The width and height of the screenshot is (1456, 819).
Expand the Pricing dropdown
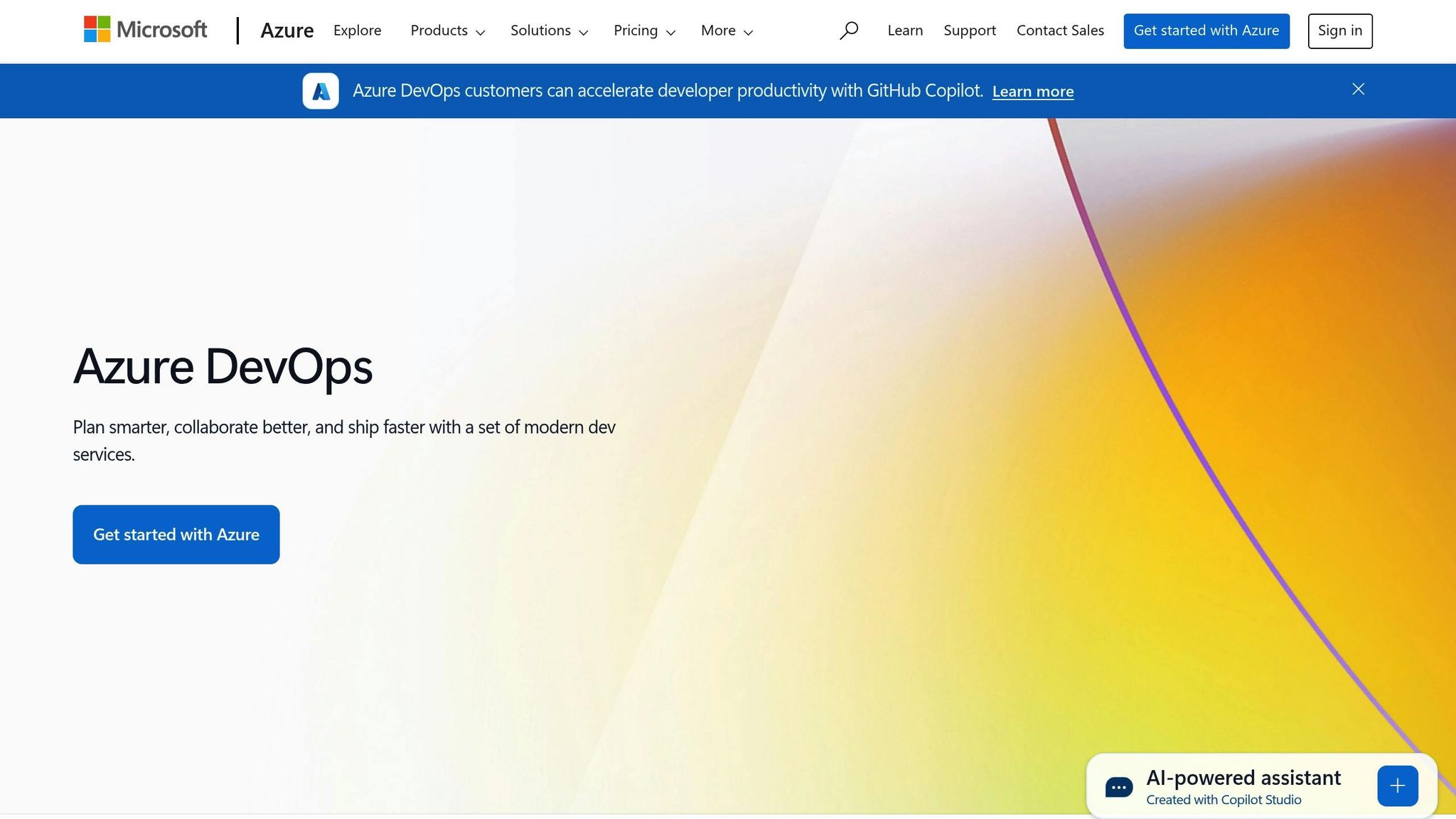645,31
